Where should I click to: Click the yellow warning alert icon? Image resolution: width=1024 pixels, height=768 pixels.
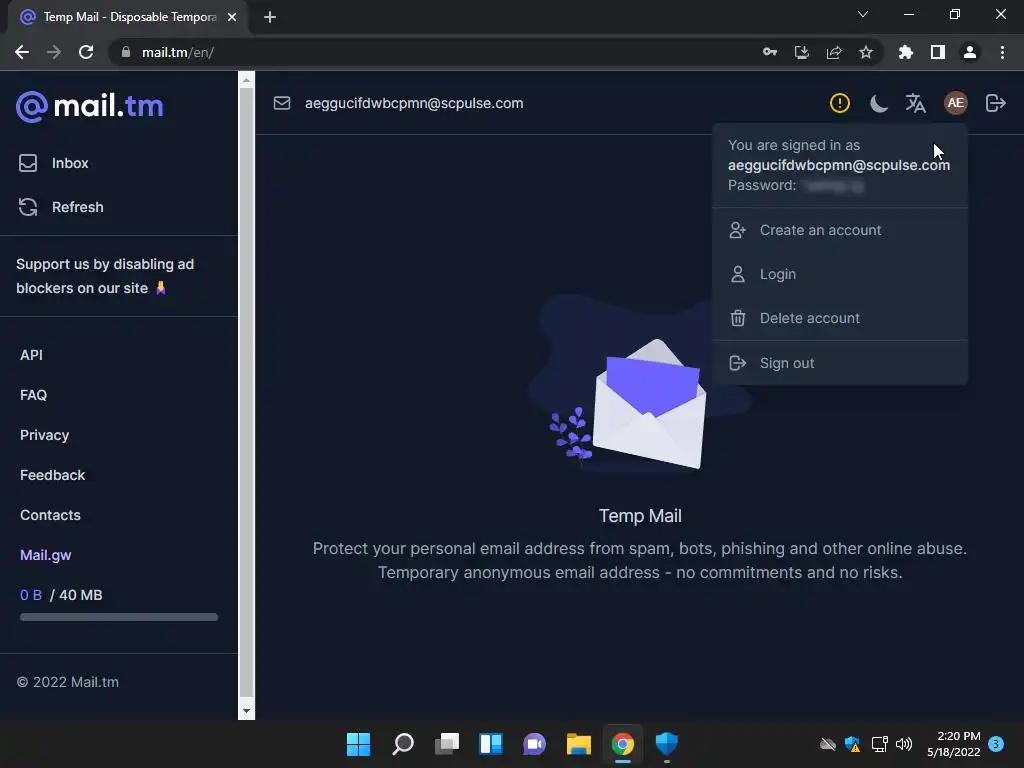pos(839,103)
